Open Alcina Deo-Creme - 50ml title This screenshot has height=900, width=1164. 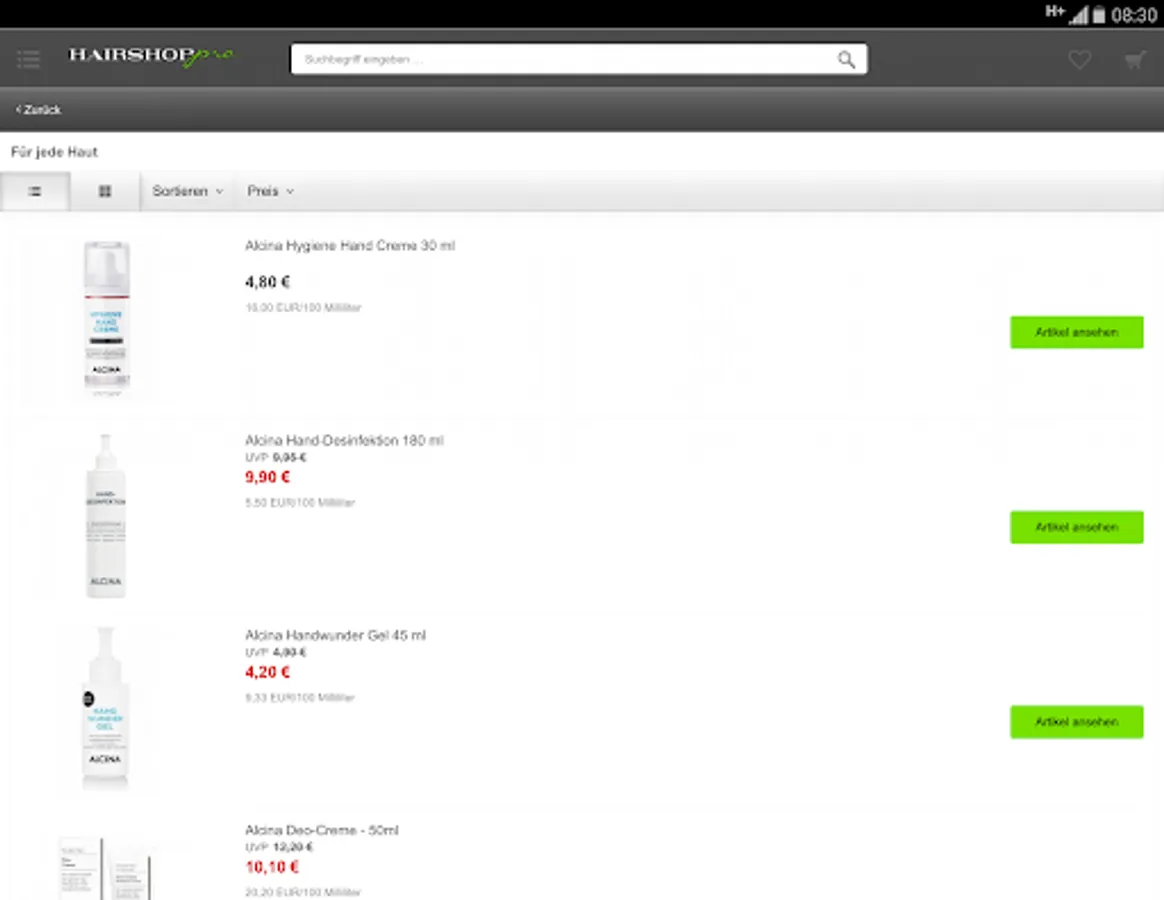[322, 830]
